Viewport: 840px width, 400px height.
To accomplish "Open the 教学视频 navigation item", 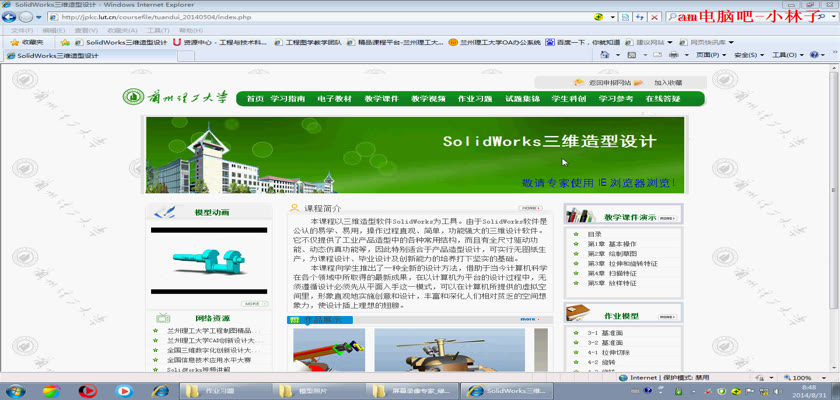I will (428, 99).
